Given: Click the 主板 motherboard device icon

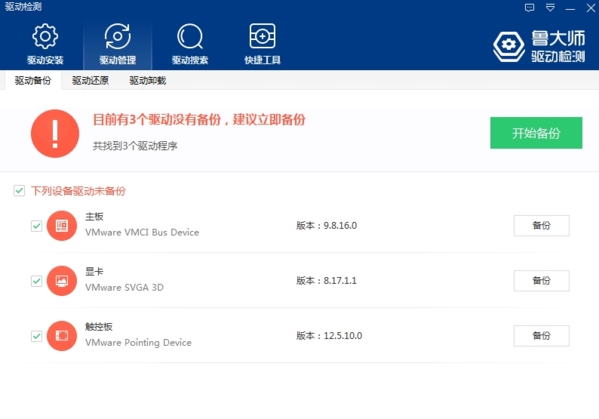Looking at the screenshot, I should (x=62, y=226).
